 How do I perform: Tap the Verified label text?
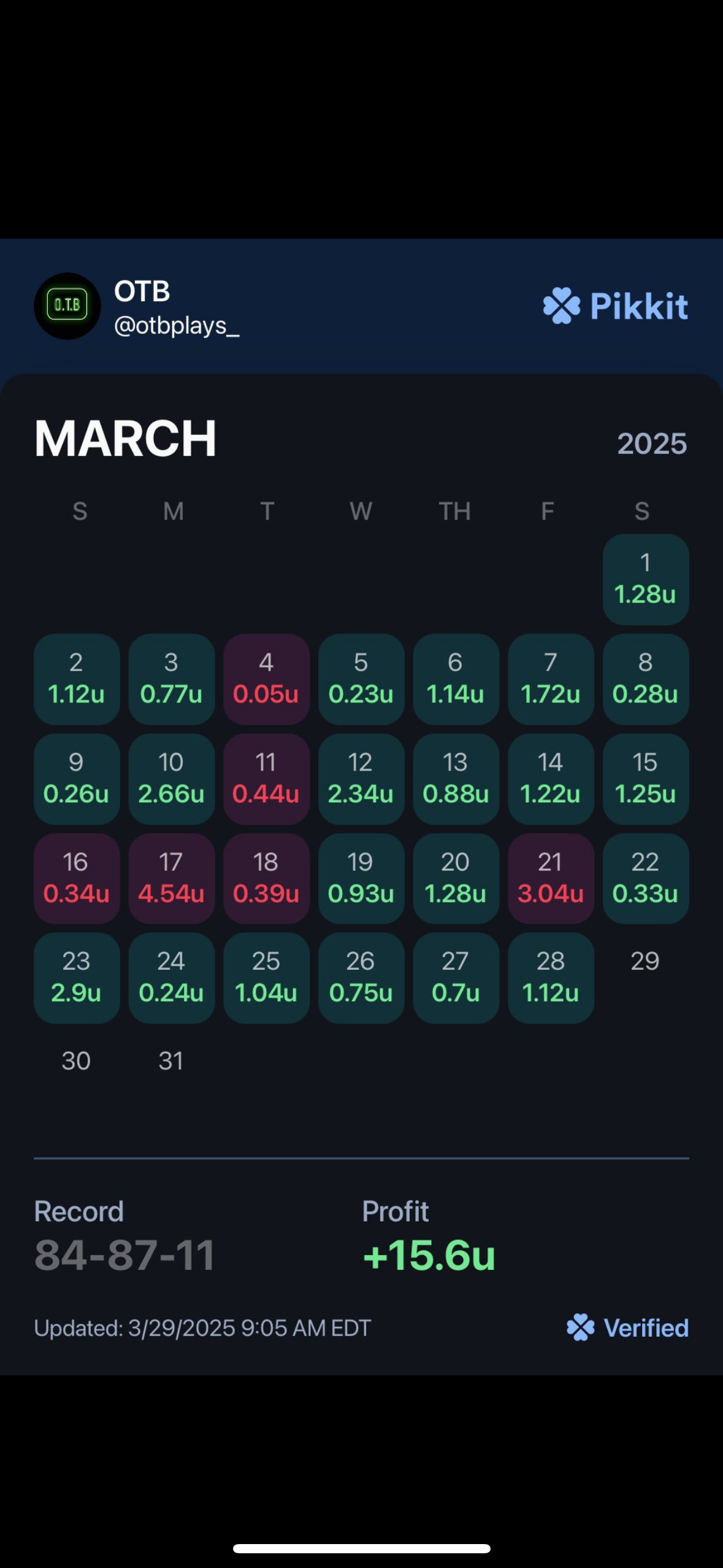pos(646,1328)
